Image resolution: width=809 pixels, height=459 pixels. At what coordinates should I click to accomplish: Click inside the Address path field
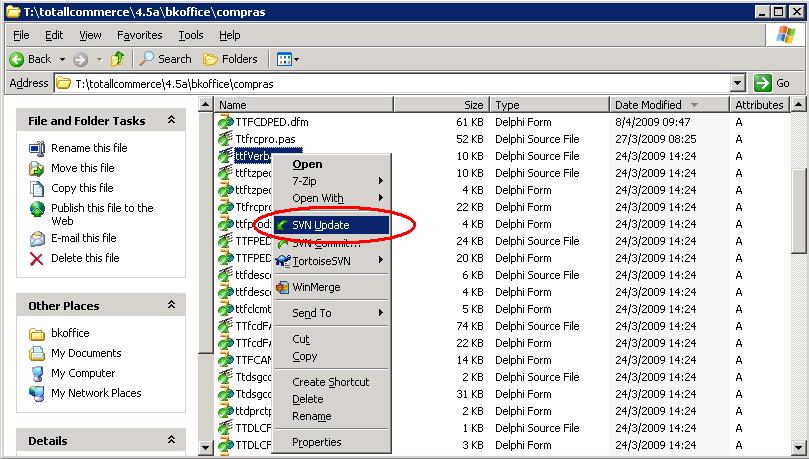pos(392,83)
